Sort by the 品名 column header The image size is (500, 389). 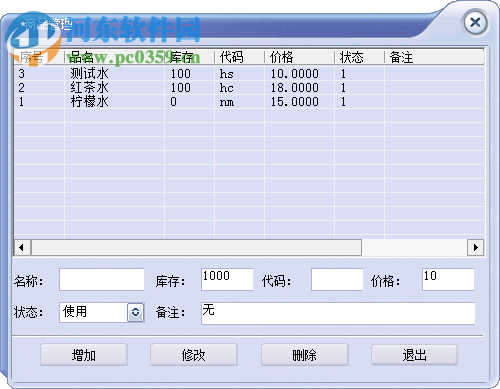114,57
